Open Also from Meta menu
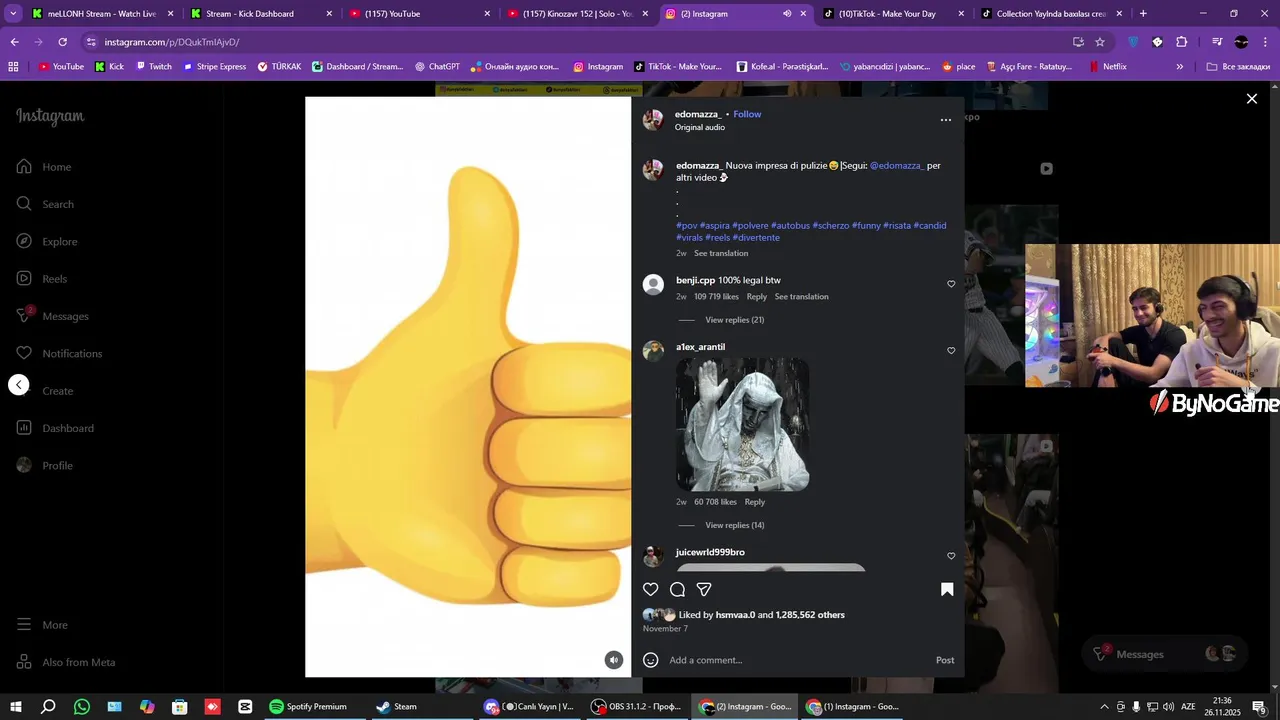Viewport: 1280px width, 720px height. point(65,662)
